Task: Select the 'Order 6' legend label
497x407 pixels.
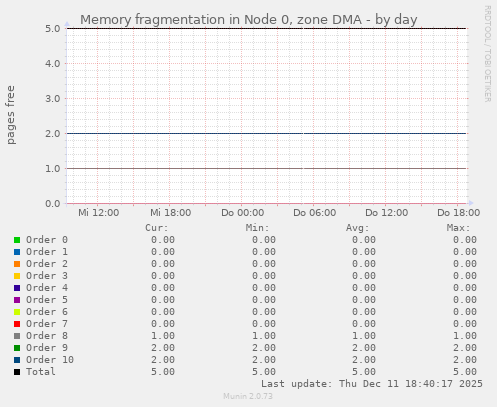Action: (x=47, y=312)
